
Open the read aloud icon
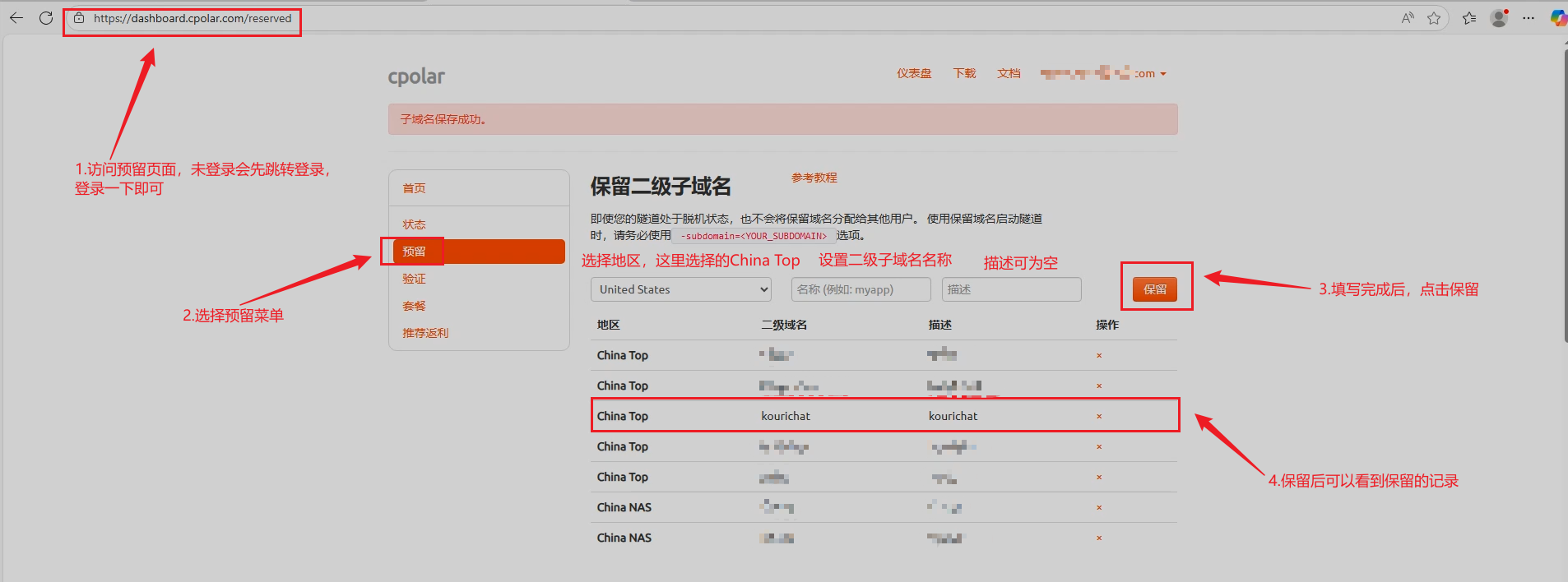pos(1408,18)
